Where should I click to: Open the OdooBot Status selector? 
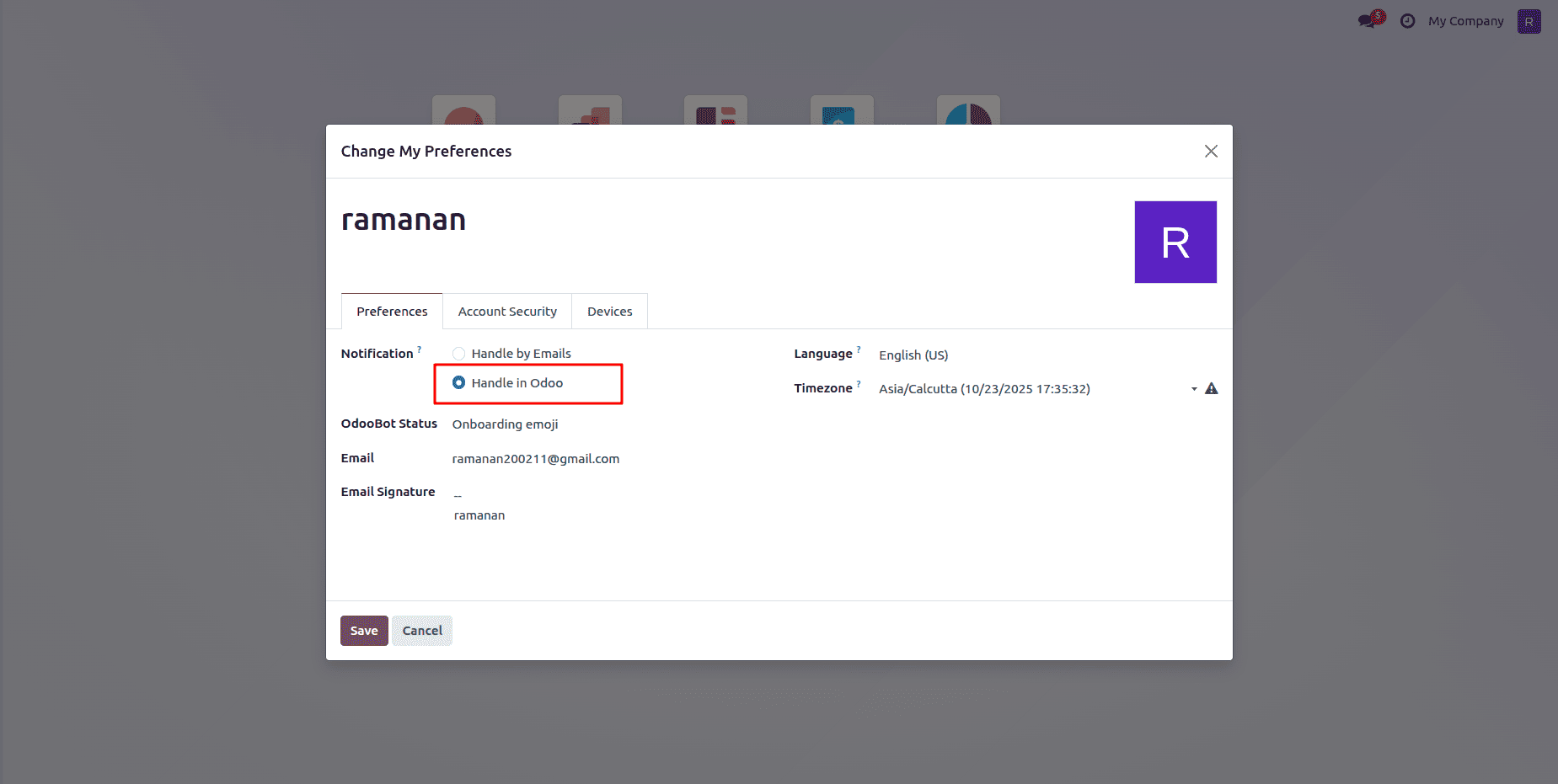coord(505,424)
